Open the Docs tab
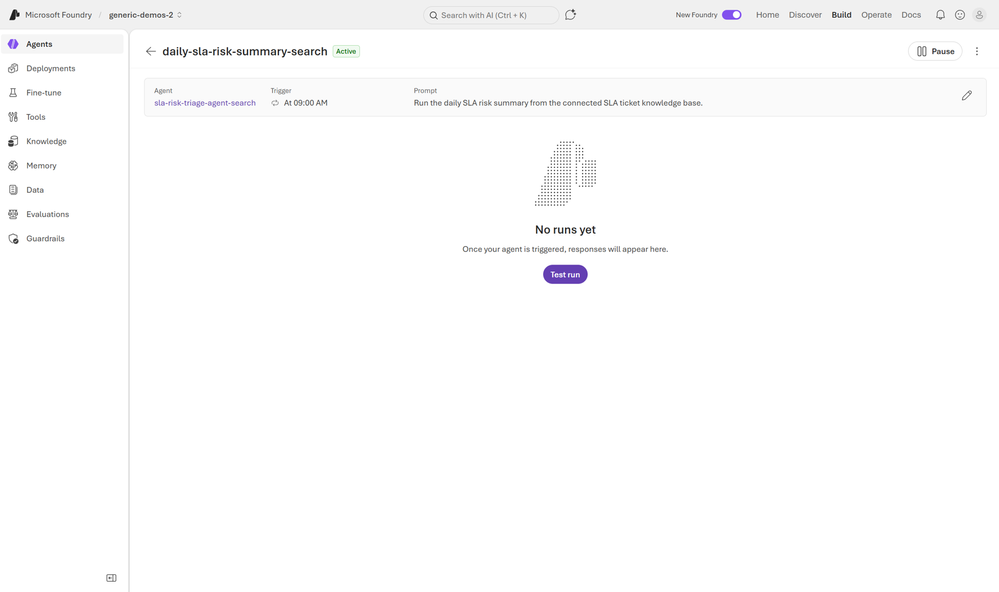 [910, 15]
